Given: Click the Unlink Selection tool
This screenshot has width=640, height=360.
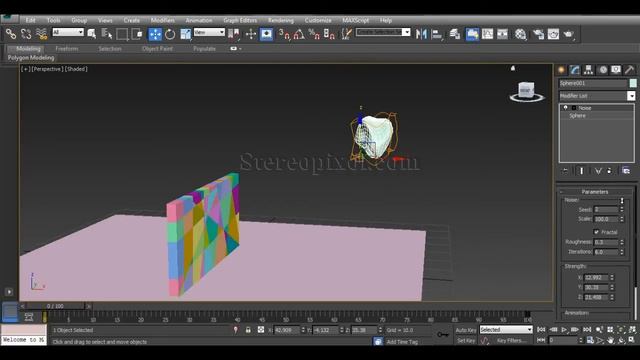Looking at the screenshot, I should (x=26, y=34).
